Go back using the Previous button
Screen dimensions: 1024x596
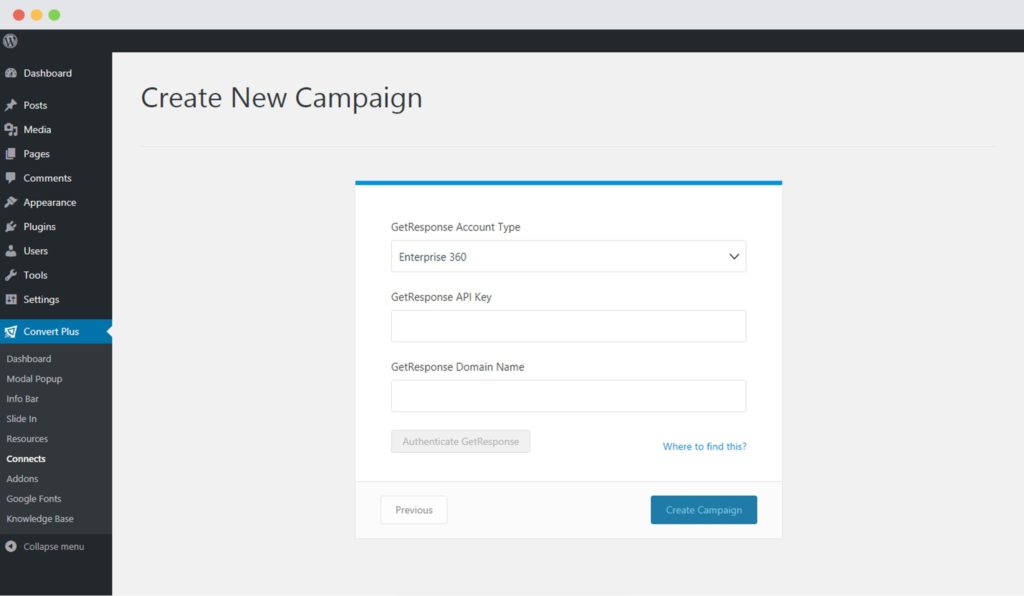pyautogui.click(x=413, y=509)
